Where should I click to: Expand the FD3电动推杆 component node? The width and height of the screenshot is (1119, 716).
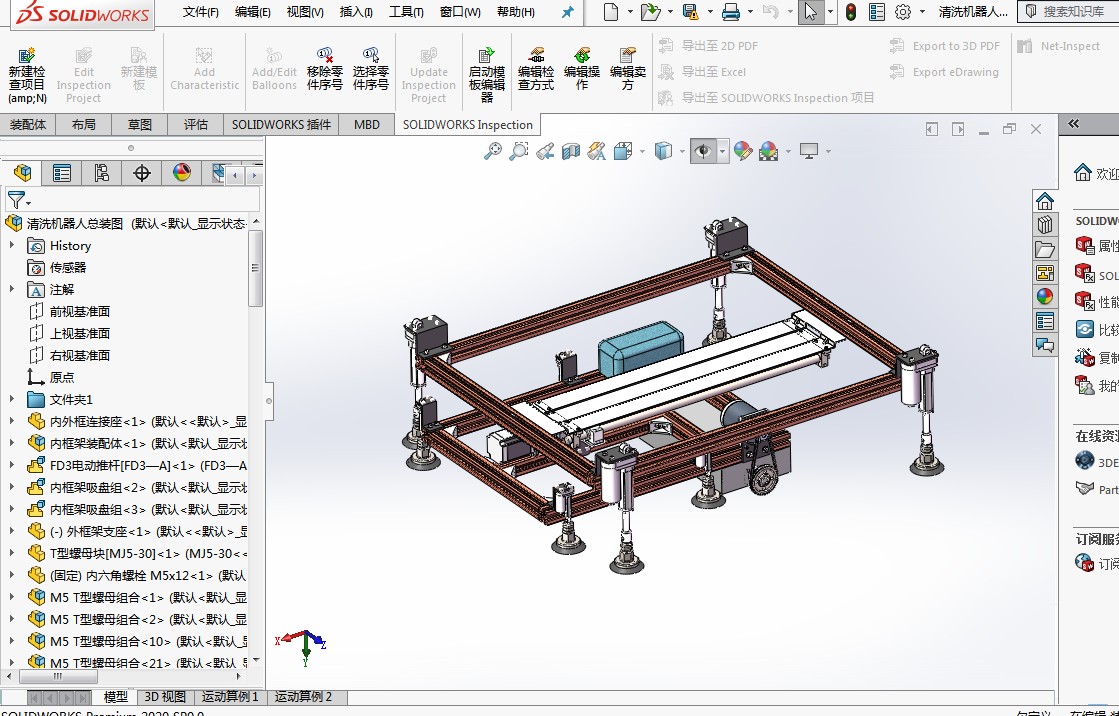(11, 465)
